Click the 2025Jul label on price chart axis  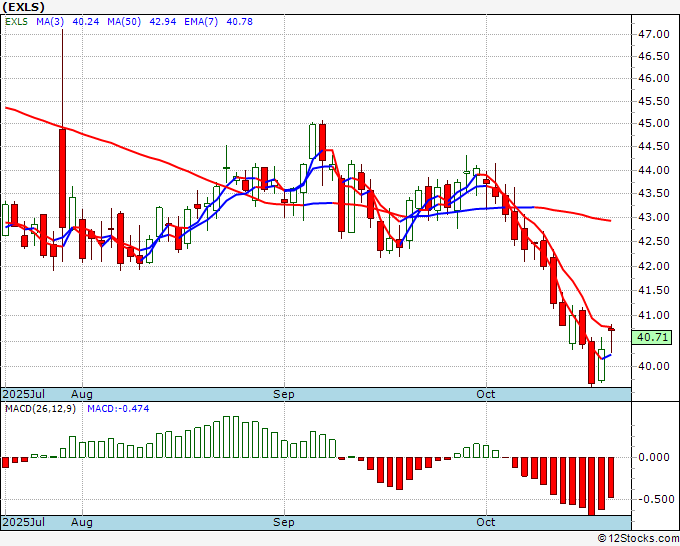23,394
